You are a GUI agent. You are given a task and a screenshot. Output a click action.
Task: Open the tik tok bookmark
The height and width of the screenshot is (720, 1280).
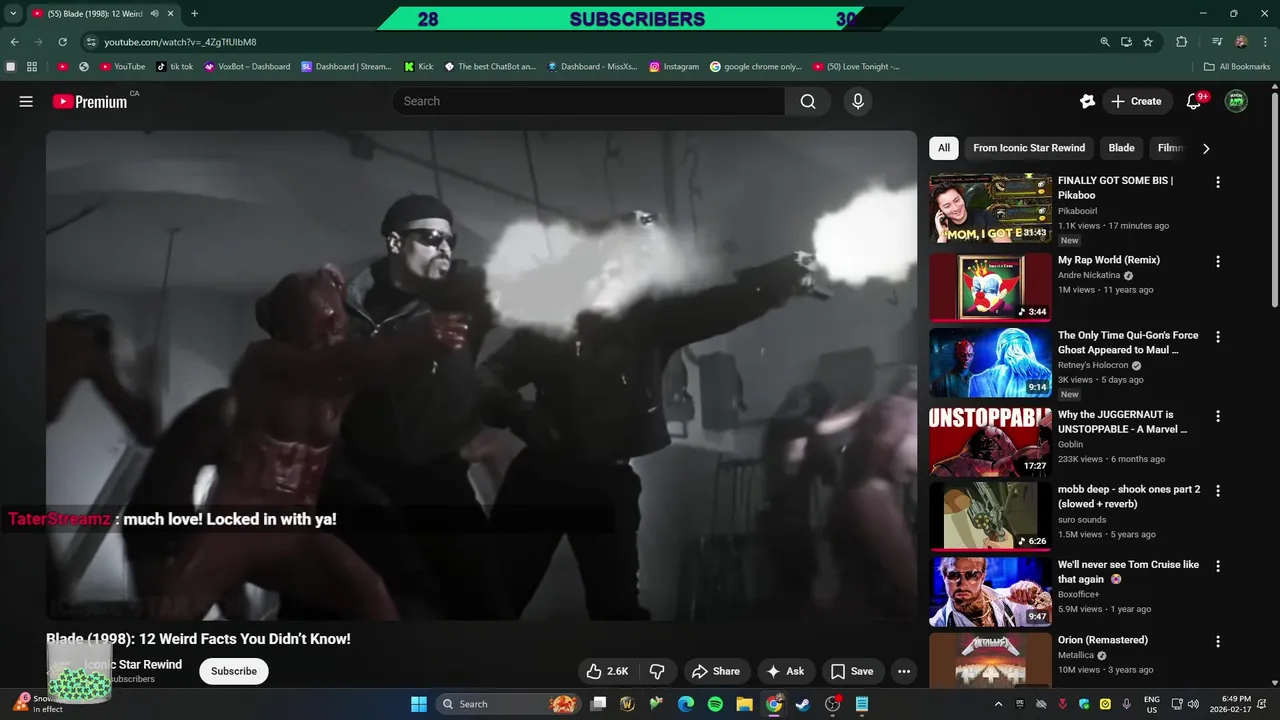[175, 67]
